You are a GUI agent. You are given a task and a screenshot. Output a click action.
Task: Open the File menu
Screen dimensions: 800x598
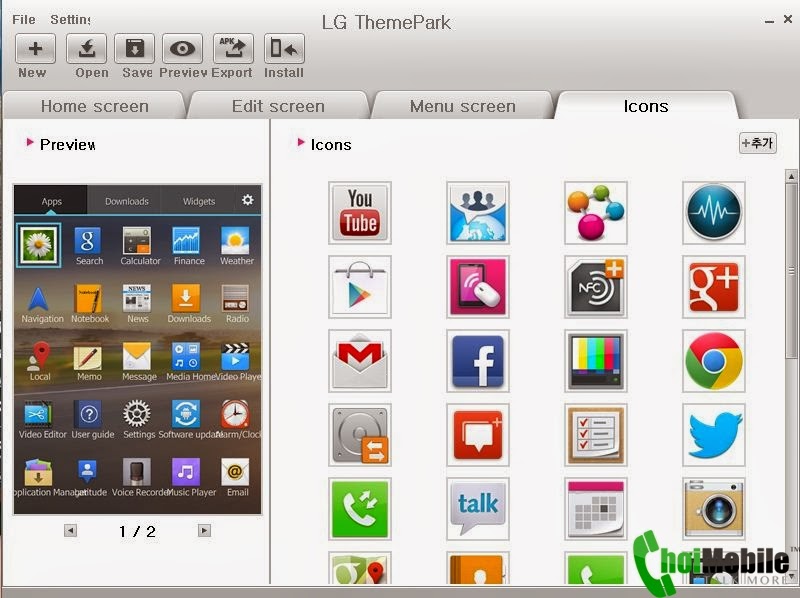pyautogui.click(x=24, y=19)
